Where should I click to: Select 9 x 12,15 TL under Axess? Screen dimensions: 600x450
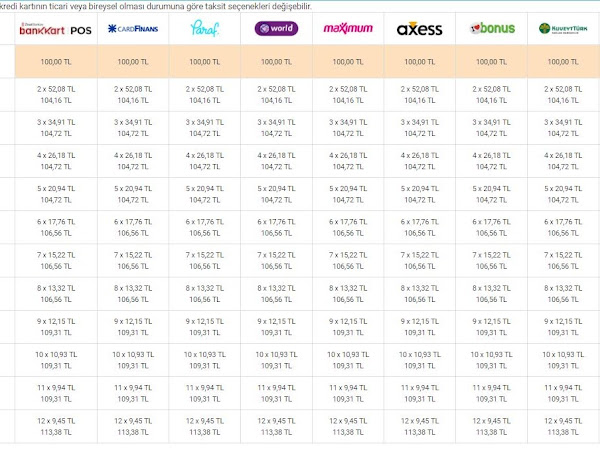419,321
